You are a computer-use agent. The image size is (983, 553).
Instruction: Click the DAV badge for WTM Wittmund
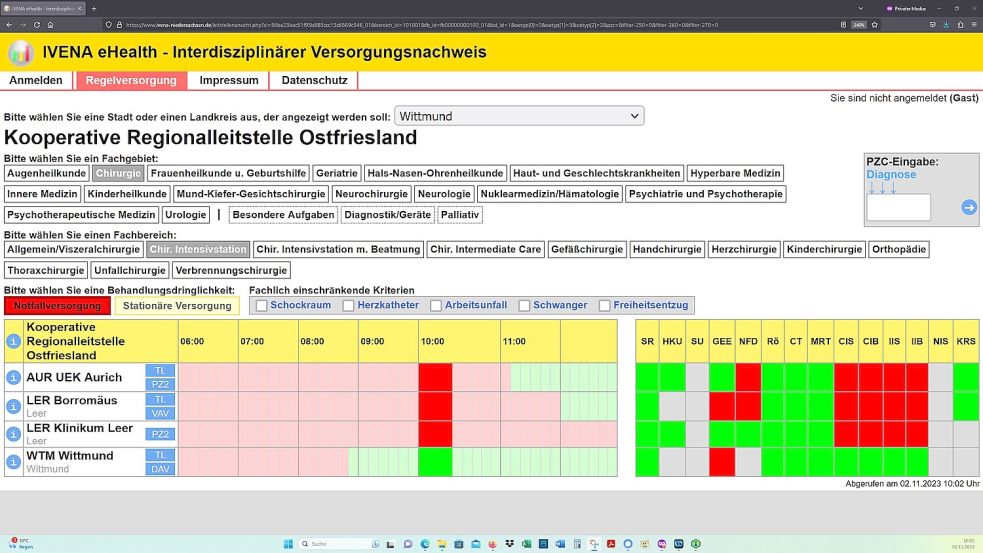click(160, 469)
